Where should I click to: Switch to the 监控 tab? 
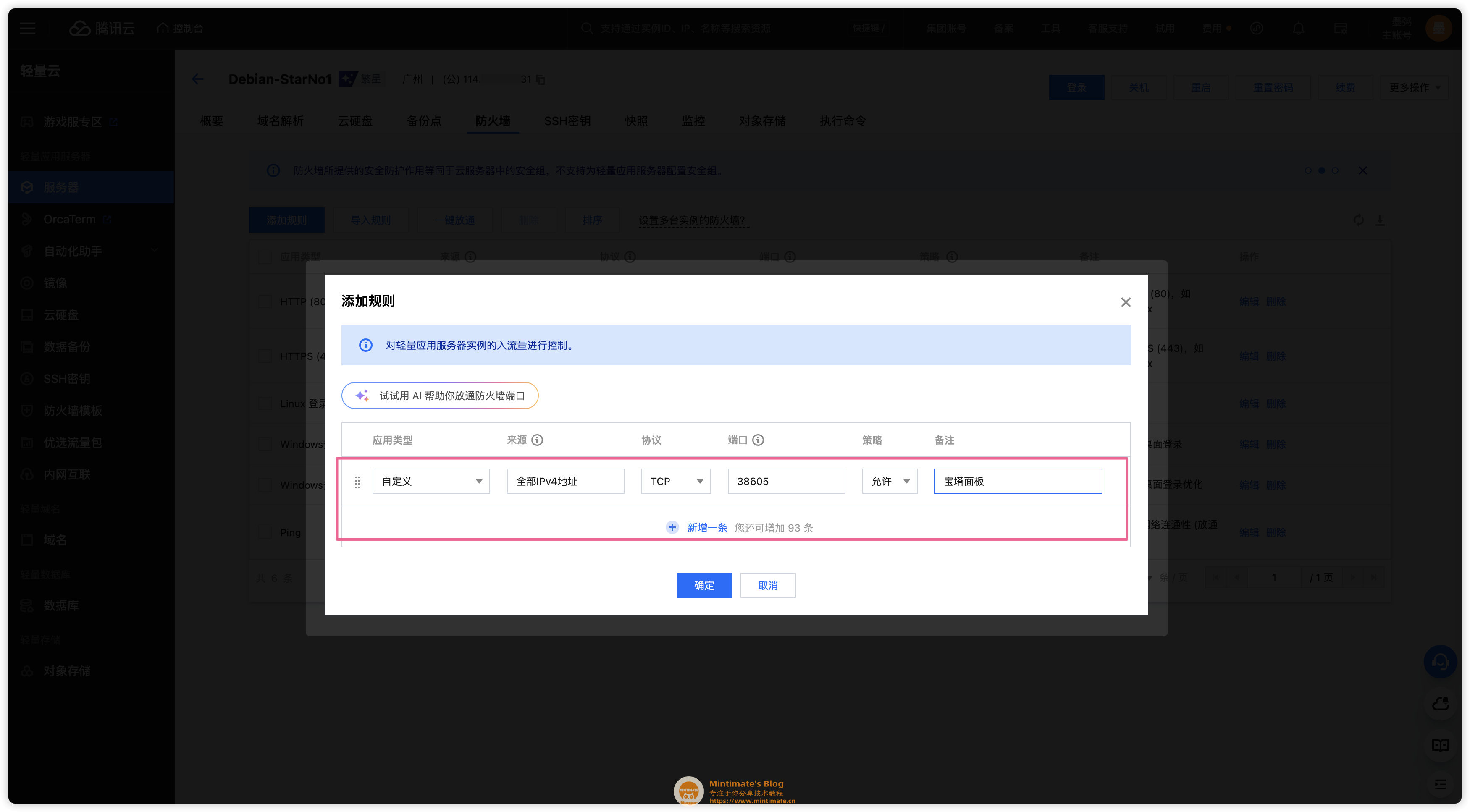point(693,121)
